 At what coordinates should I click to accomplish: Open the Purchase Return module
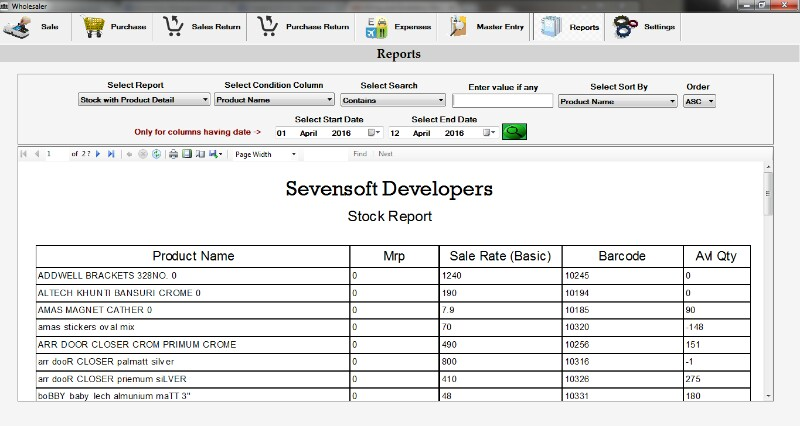tap(304, 27)
